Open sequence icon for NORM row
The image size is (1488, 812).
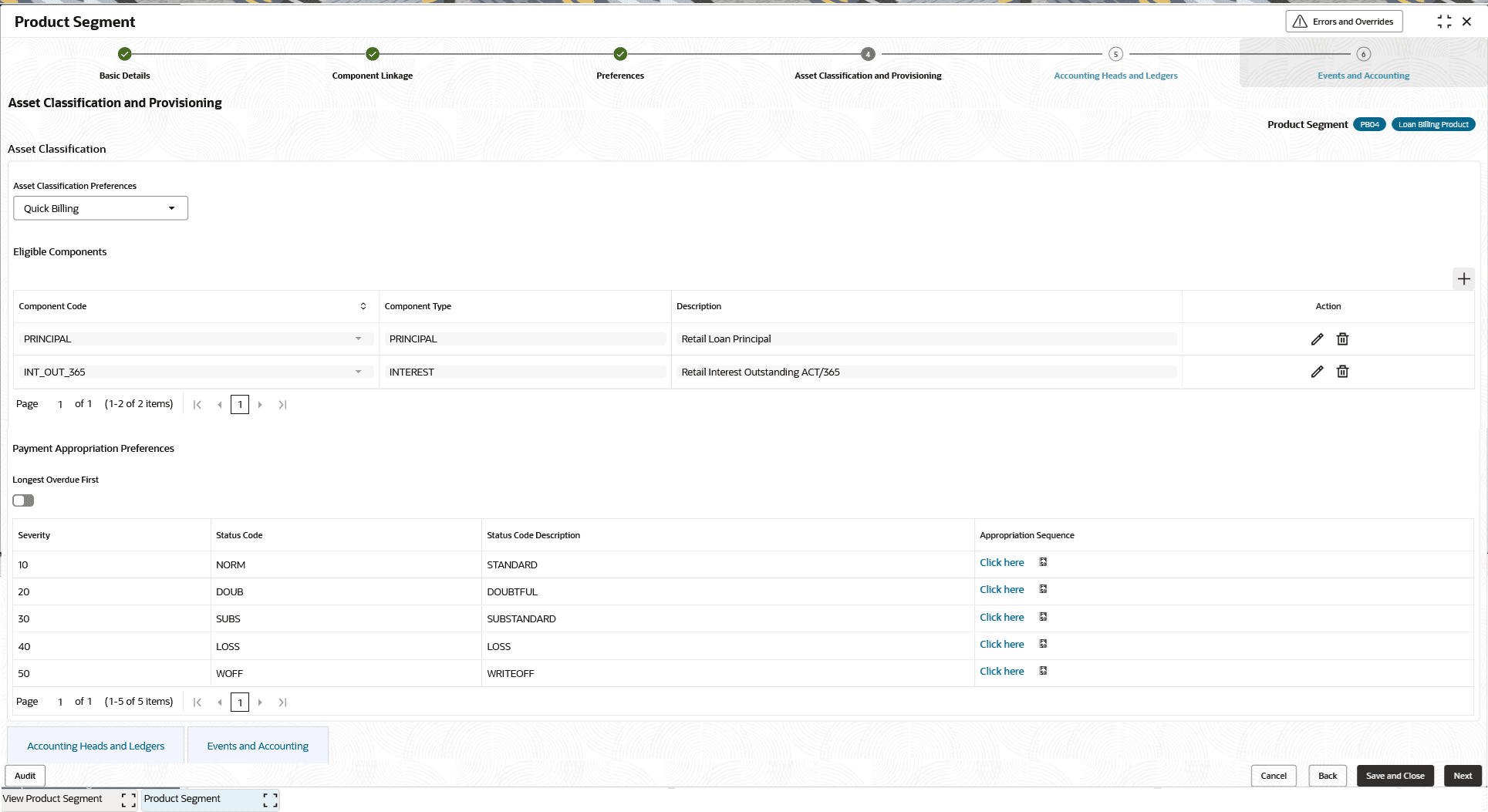point(1043,562)
